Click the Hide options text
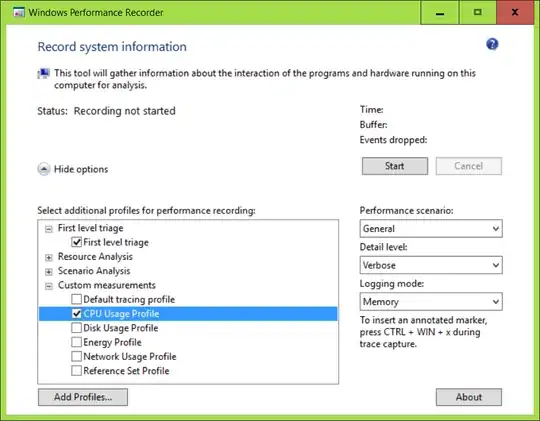540x421 pixels. pos(81,169)
